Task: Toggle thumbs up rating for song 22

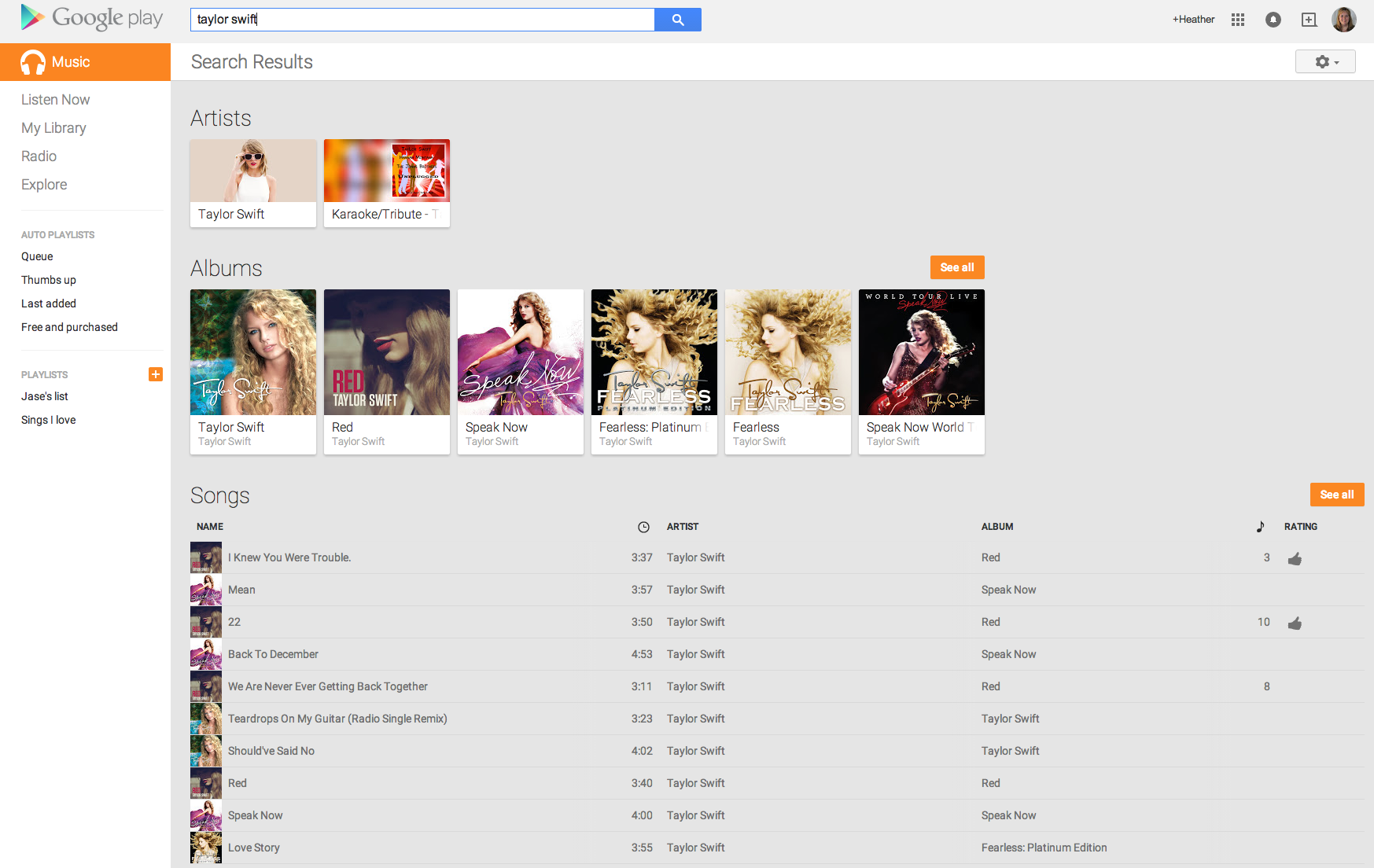Action: coord(1295,623)
